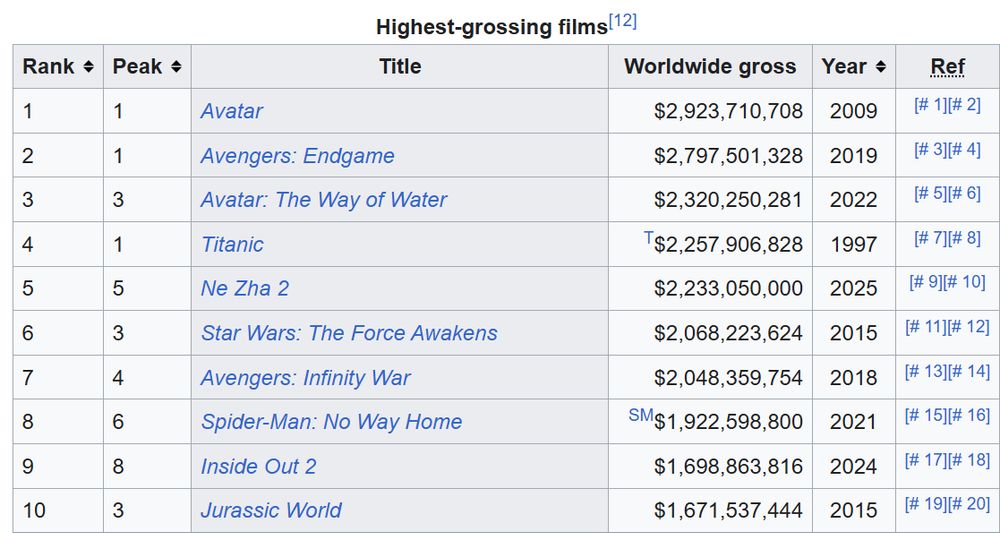
Task: Open the Avatar film link
Action: pos(232,111)
